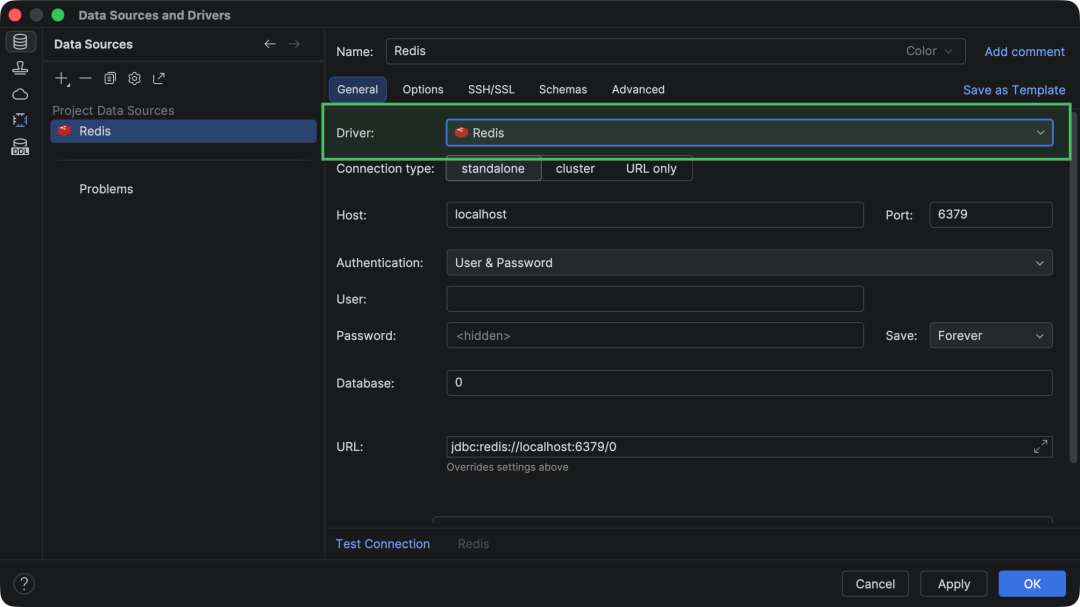Screen dimensions: 1080x607
Task: Go back using the left arrow
Action: coord(270,44)
